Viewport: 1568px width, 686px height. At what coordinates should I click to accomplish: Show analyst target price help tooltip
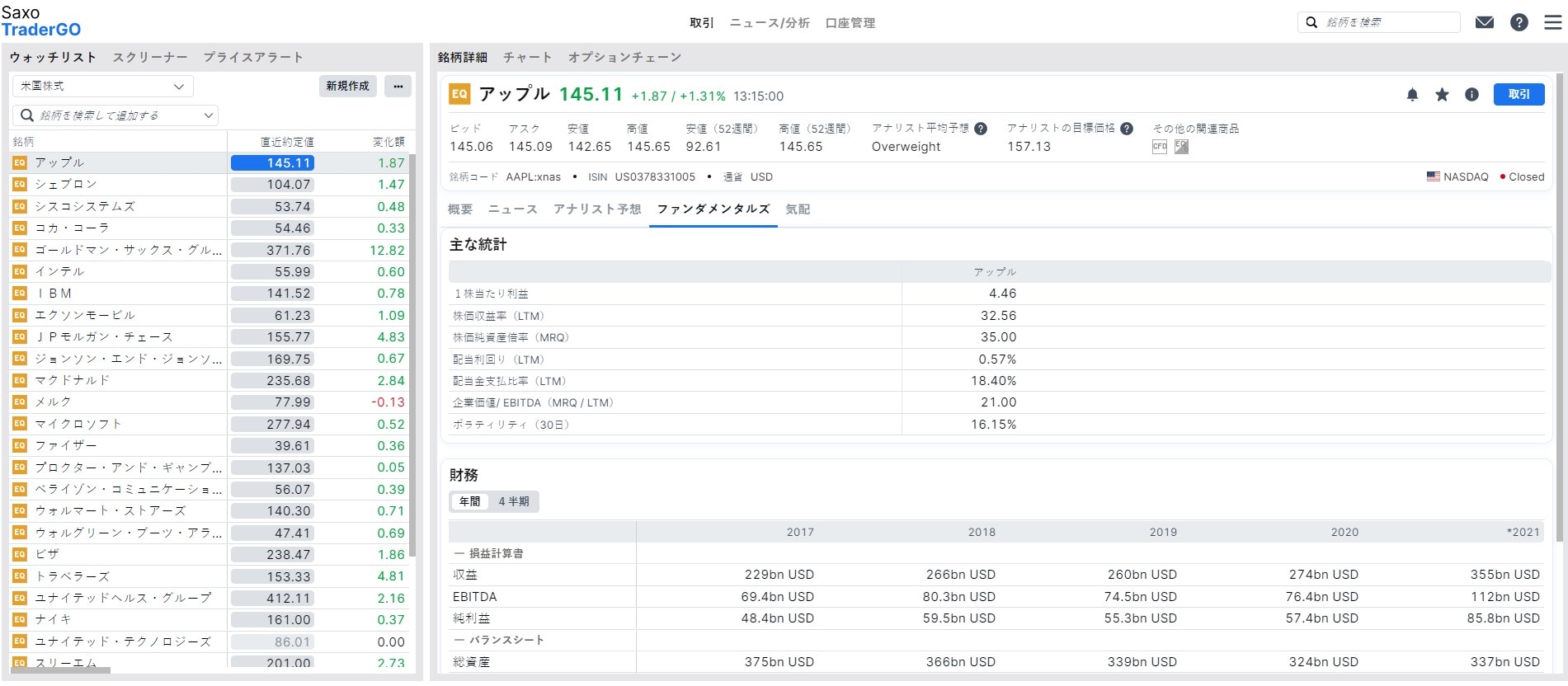tap(1127, 129)
